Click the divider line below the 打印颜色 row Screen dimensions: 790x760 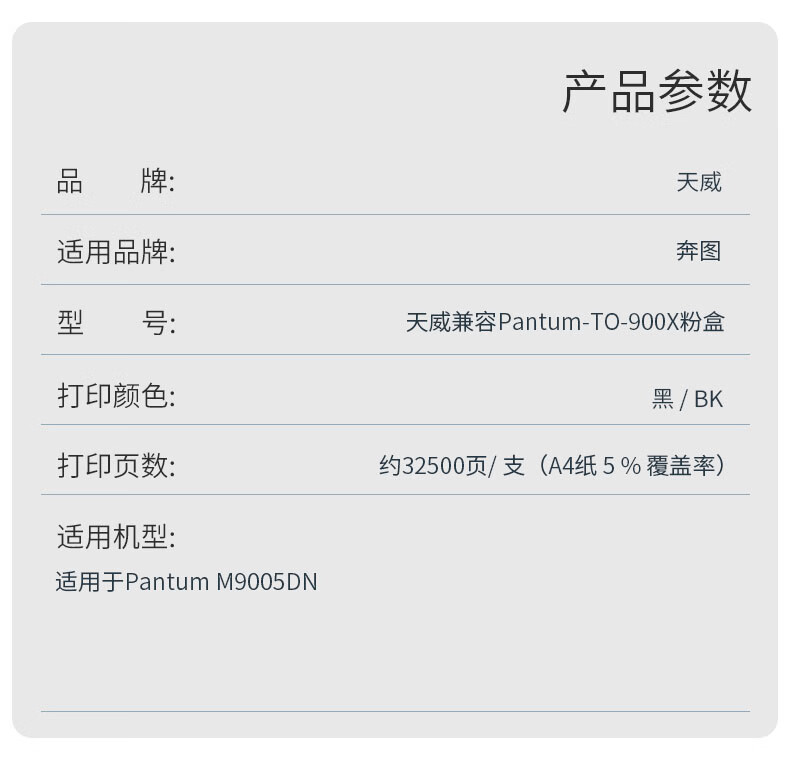[395, 424]
